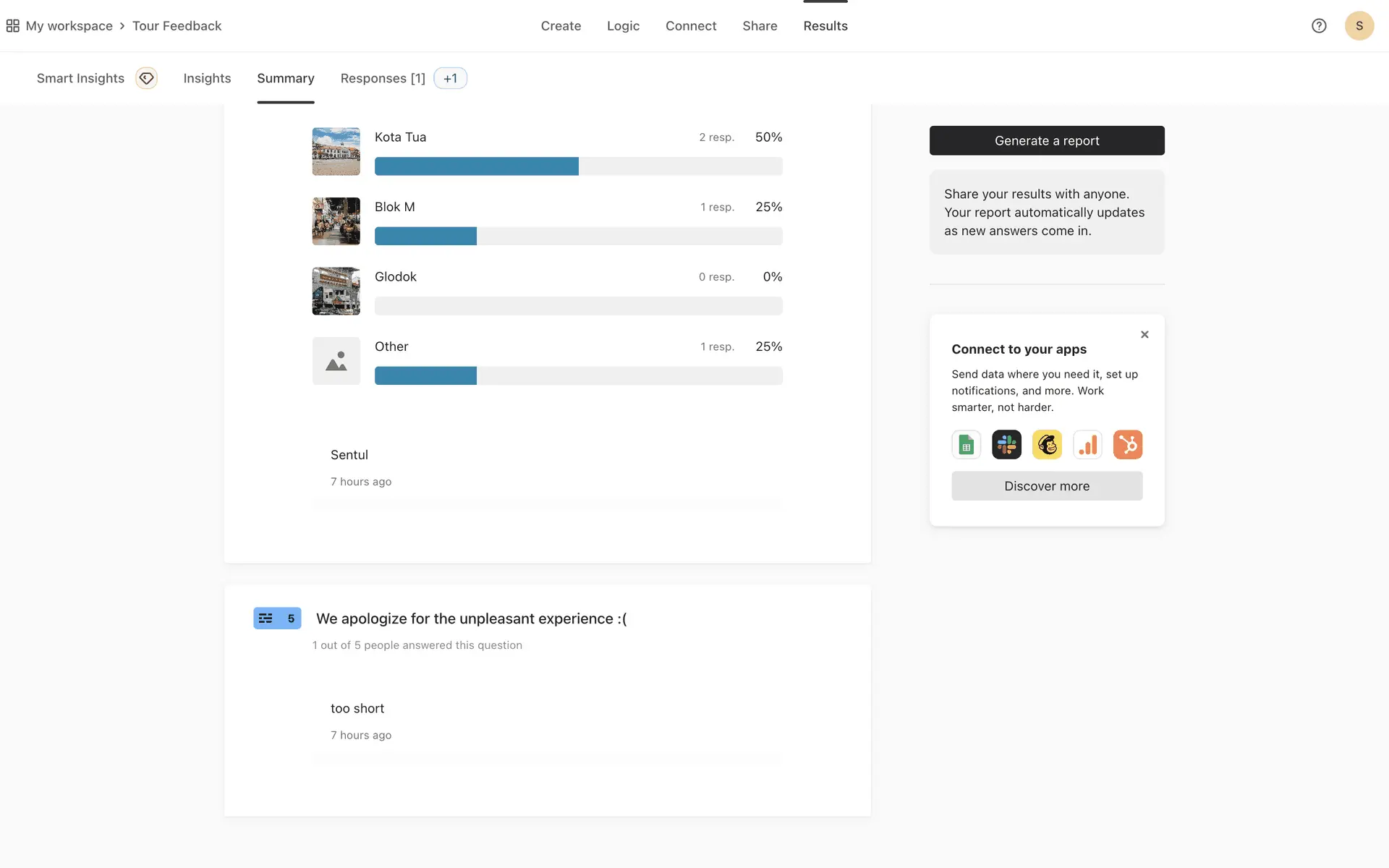This screenshot has height=868, width=1389.
Task: Close the Connect to your apps card
Action: [1144, 334]
